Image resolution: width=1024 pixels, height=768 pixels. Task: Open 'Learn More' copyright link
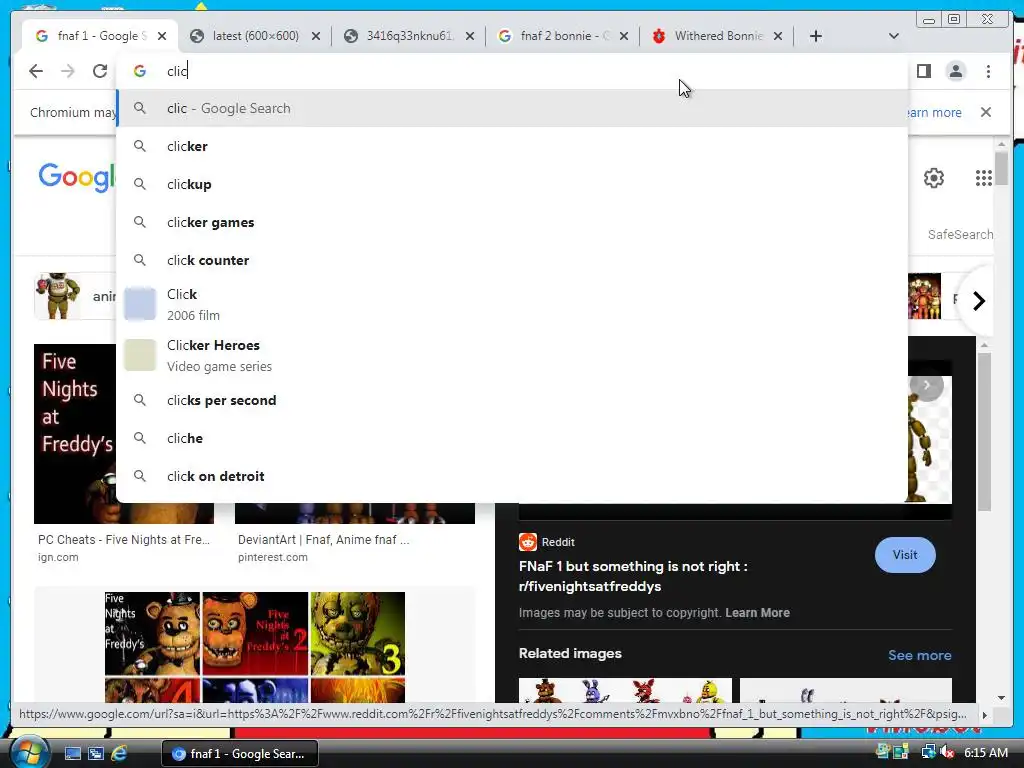tap(757, 613)
